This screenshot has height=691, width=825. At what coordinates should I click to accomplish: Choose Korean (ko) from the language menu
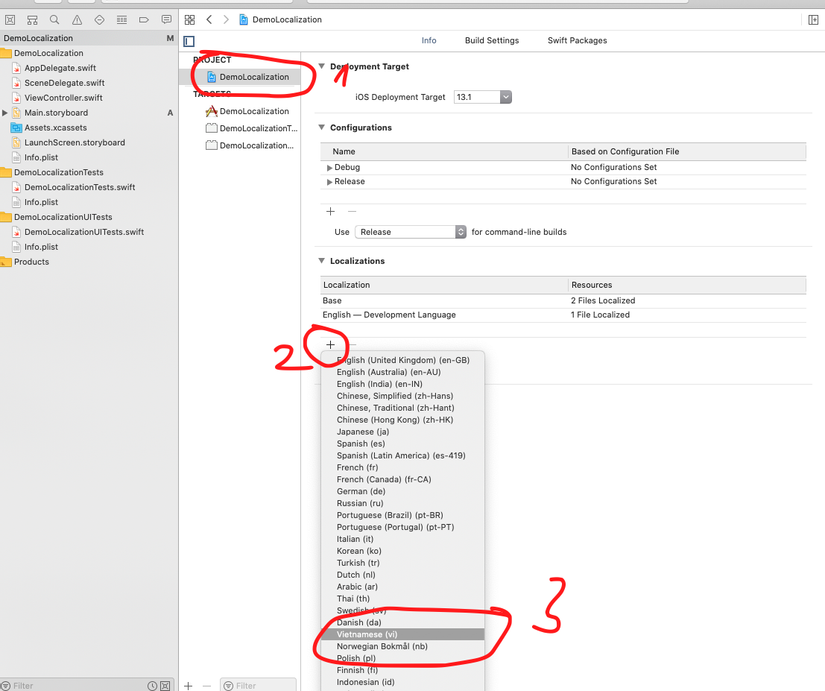(403, 551)
